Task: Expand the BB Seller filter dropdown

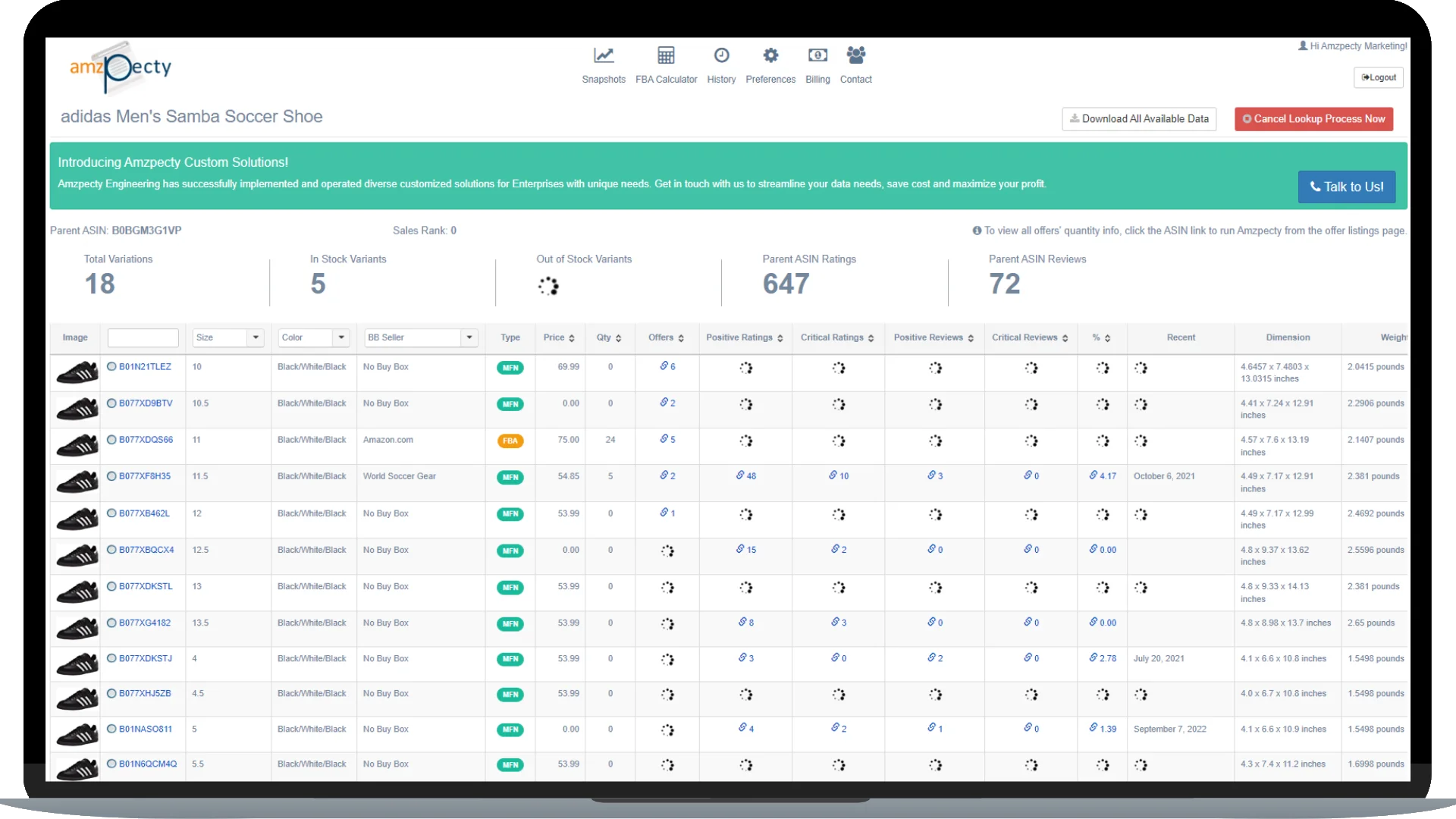Action: click(469, 337)
